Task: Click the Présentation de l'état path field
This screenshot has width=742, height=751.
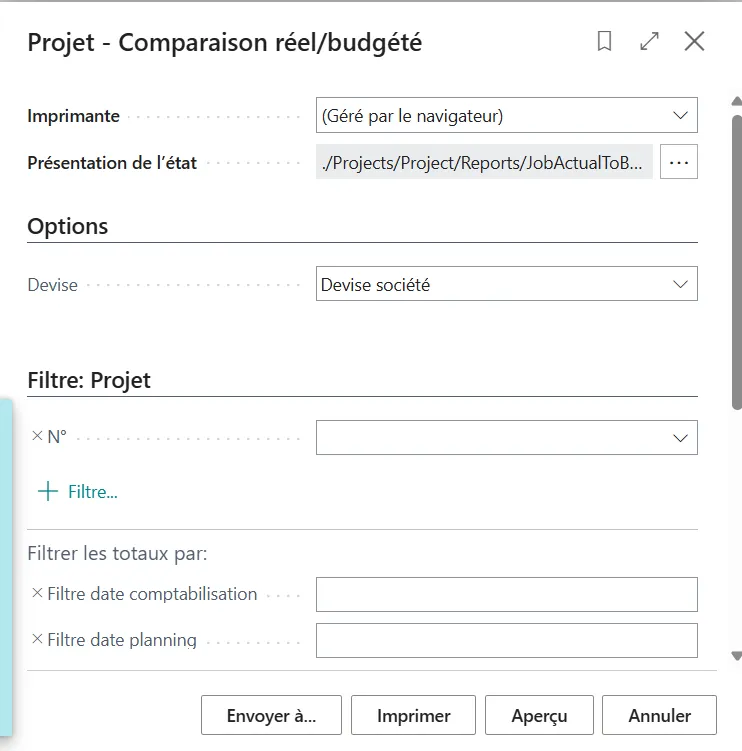Action: click(x=484, y=162)
